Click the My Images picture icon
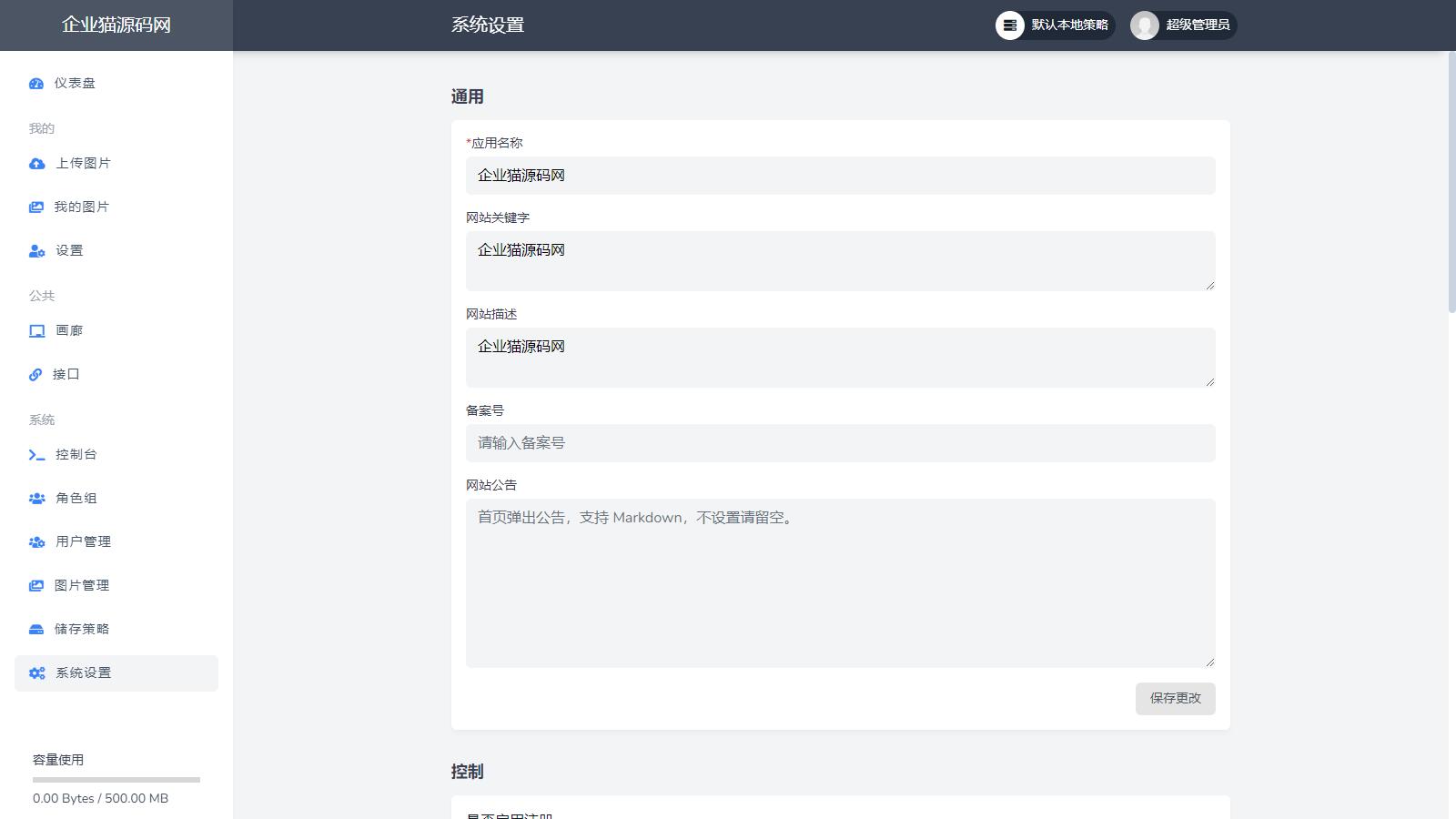 click(x=36, y=207)
